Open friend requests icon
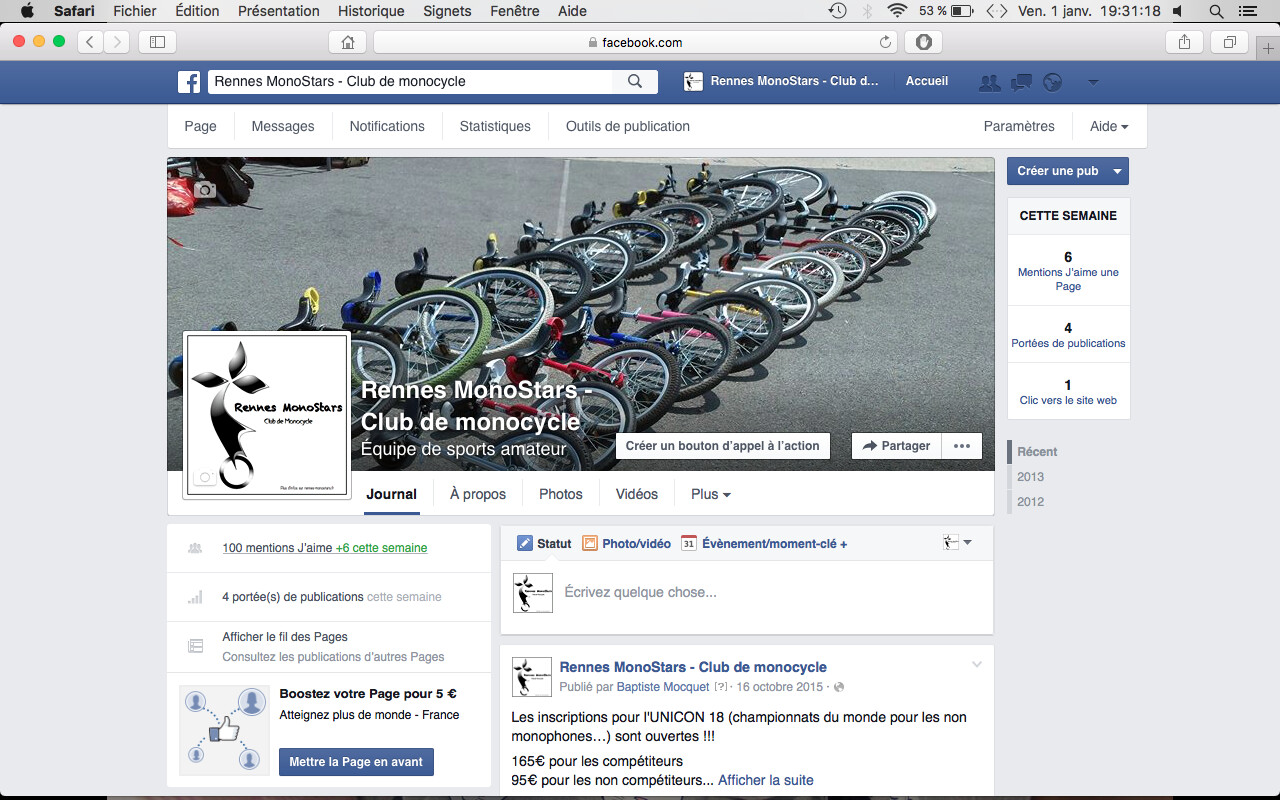This screenshot has width=1280, height=800. (x=990, y=82)
